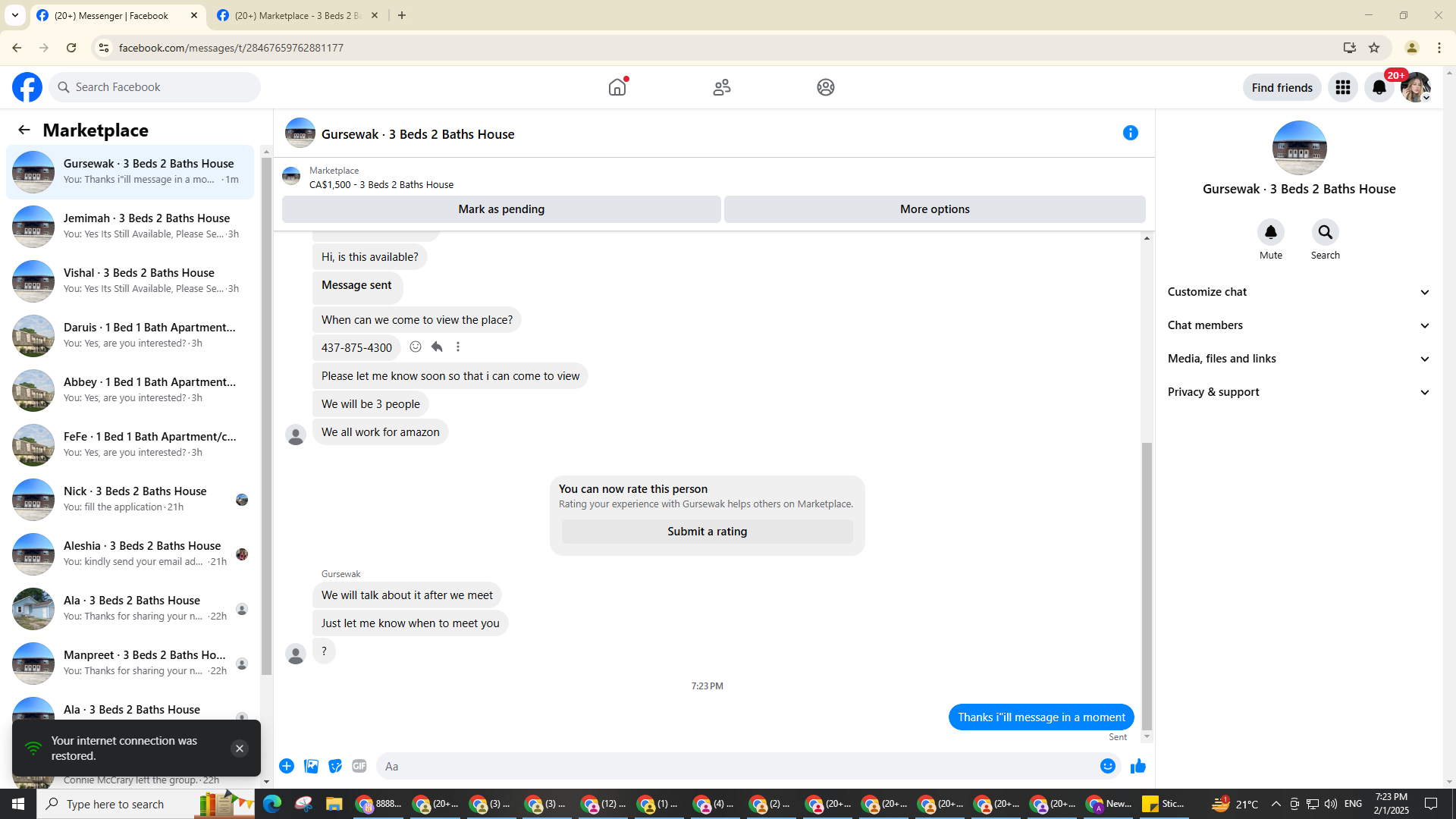React to the phone number message
Screen dimensions: 1456x819
(x=416, y=347)
